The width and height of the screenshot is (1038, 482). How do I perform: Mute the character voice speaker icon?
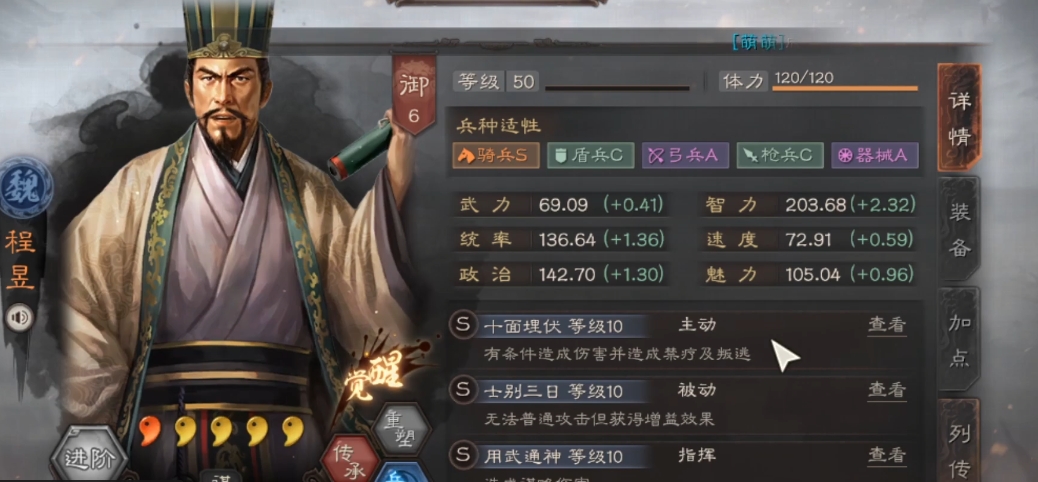tap(20, 318)
